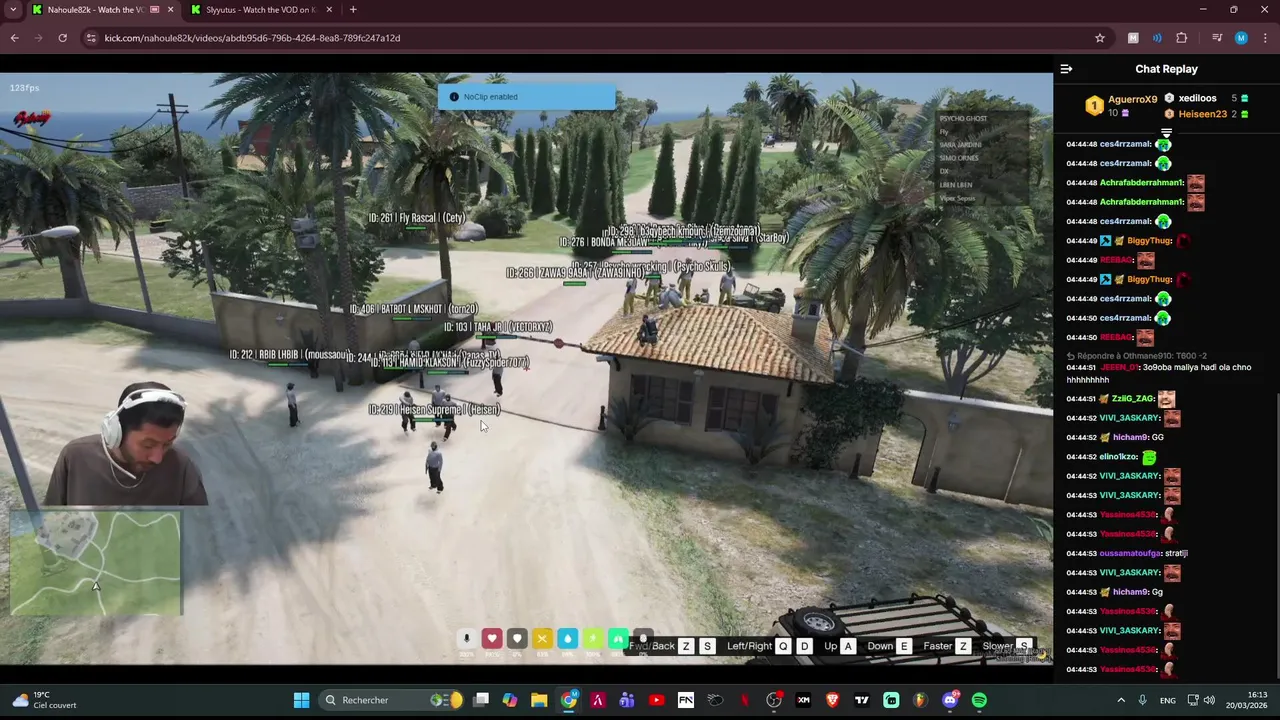Launch Microsoft Teams from the taskbar
Viewport: 1280px width, 720px height.
click(x=627, y=700)
